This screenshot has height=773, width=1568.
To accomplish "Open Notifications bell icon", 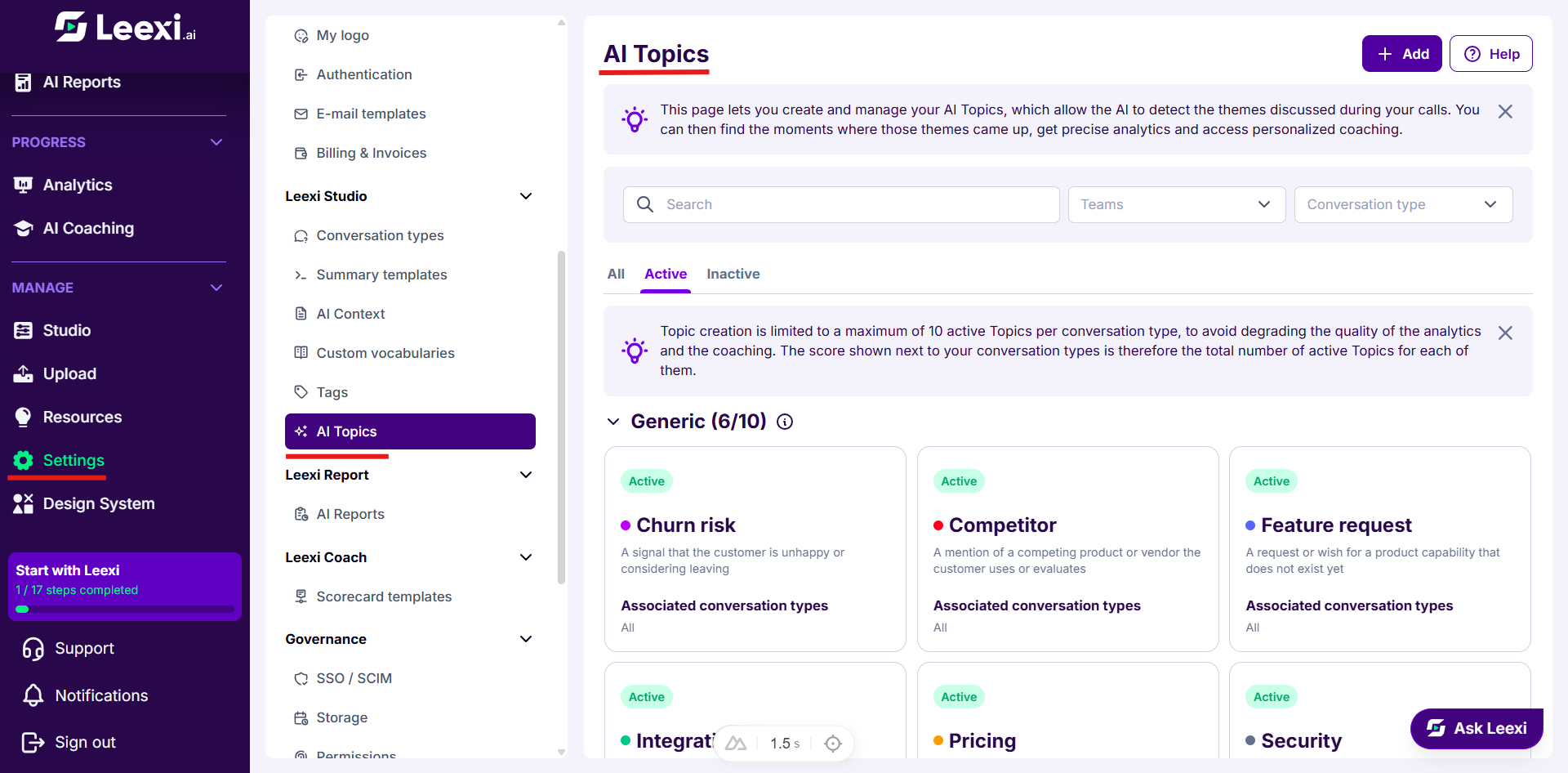I will (x=33, y=695).
